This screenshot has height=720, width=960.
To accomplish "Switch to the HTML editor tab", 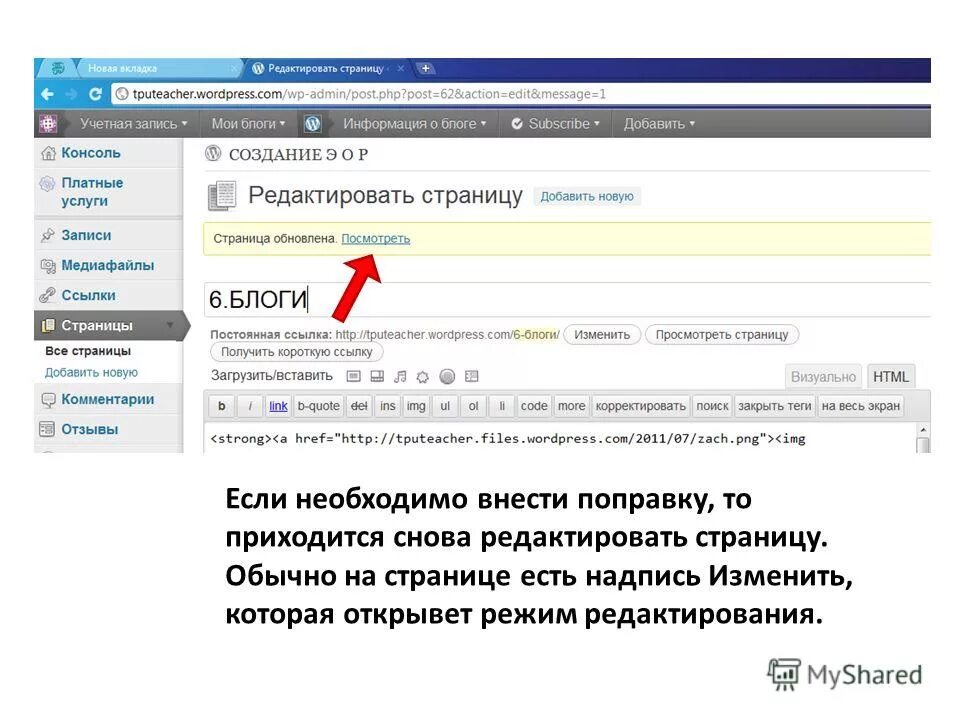I will [x=889, y=377].
